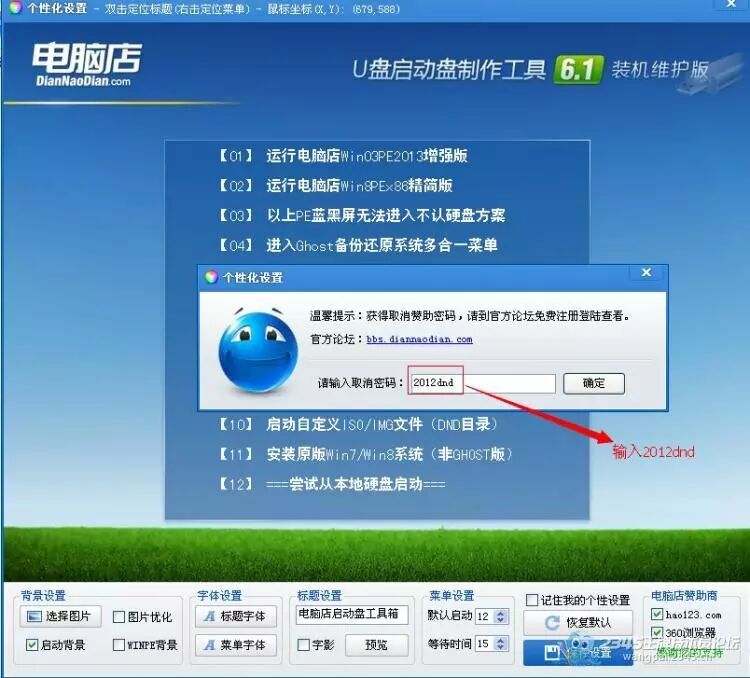The image size is (750, 678).
Task: Click the main window title bar icon
Action: coord(15,7)
